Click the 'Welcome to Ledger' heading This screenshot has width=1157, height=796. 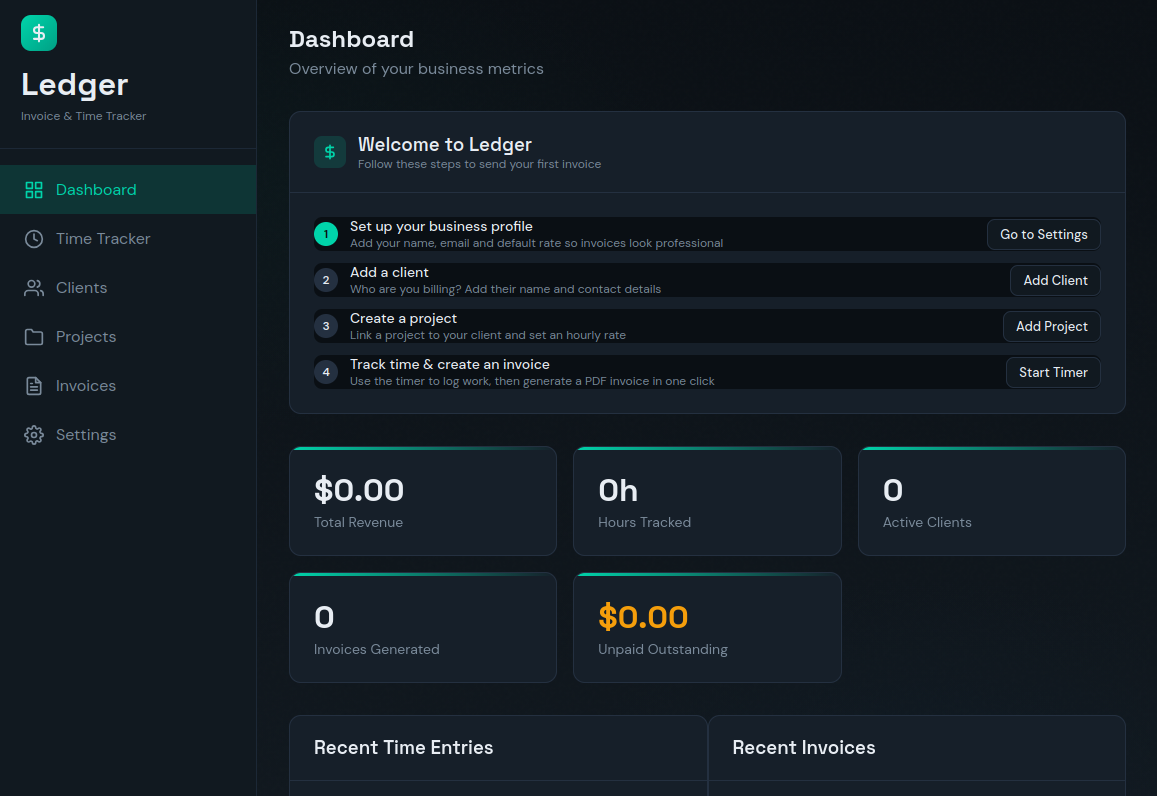coord(445,145)
